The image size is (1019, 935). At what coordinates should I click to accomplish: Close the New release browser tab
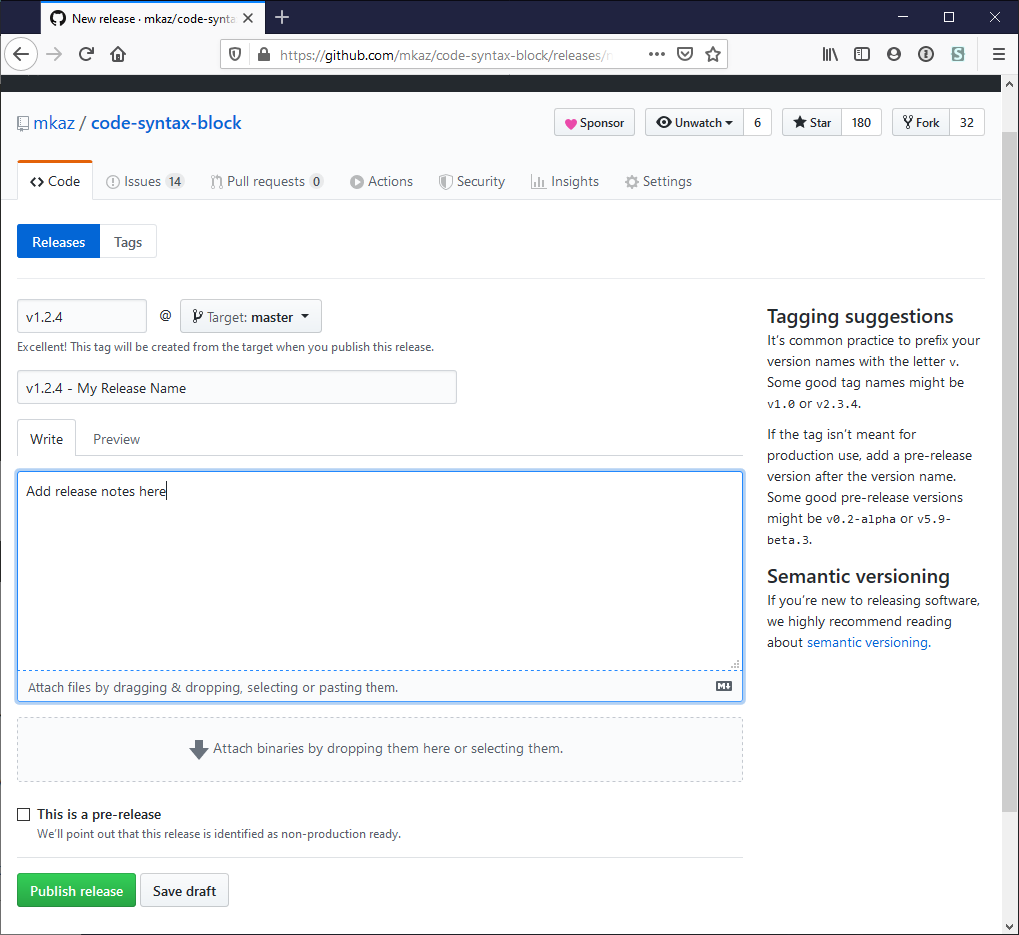point(248,18)
